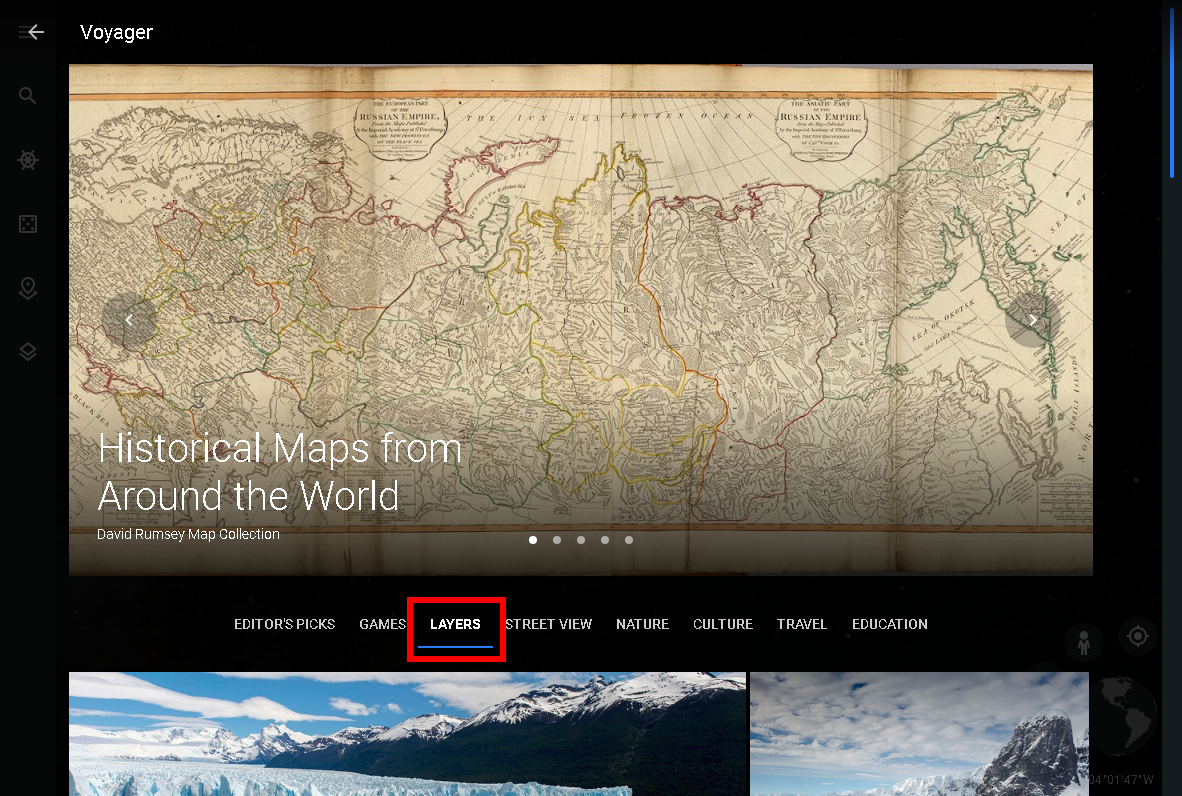This screenshot has height=796, width=1182.
Task: Select the second carousel pagination dot
Action: pos(557,540)
